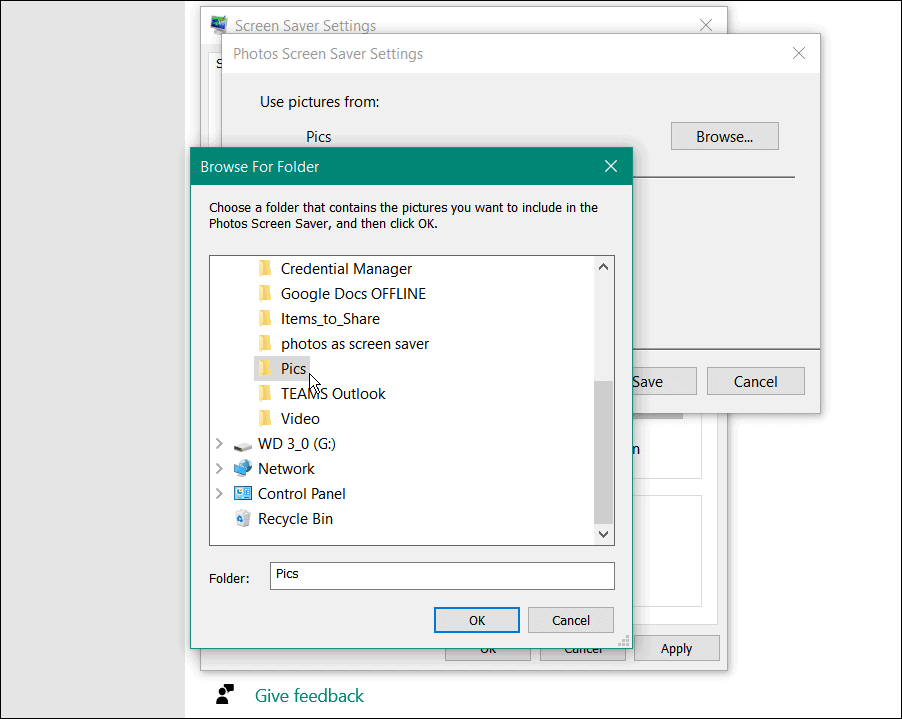Click the Folder name text field
The height and width of the screenshot is (719, 902).
441,575
